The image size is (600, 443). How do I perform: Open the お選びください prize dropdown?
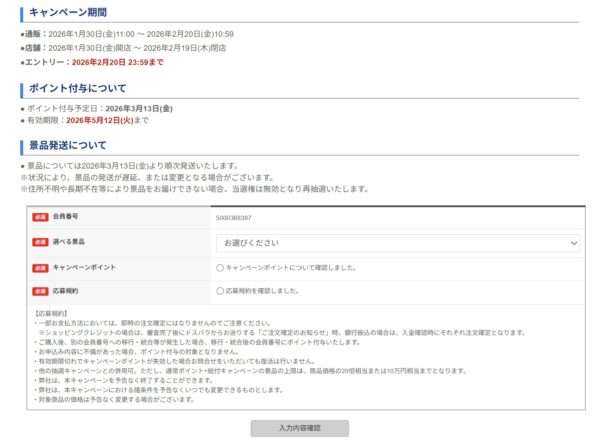pyautogui.click(x=397, y=243)
